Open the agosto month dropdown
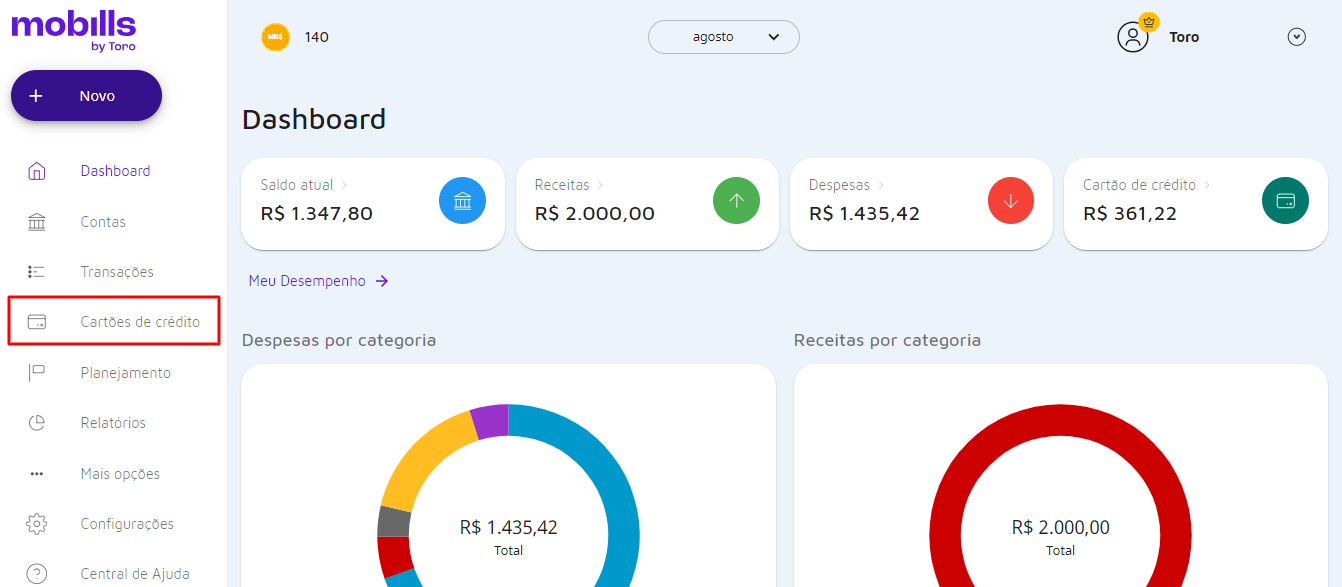The image size is (1342, 587). pos(723,36)
